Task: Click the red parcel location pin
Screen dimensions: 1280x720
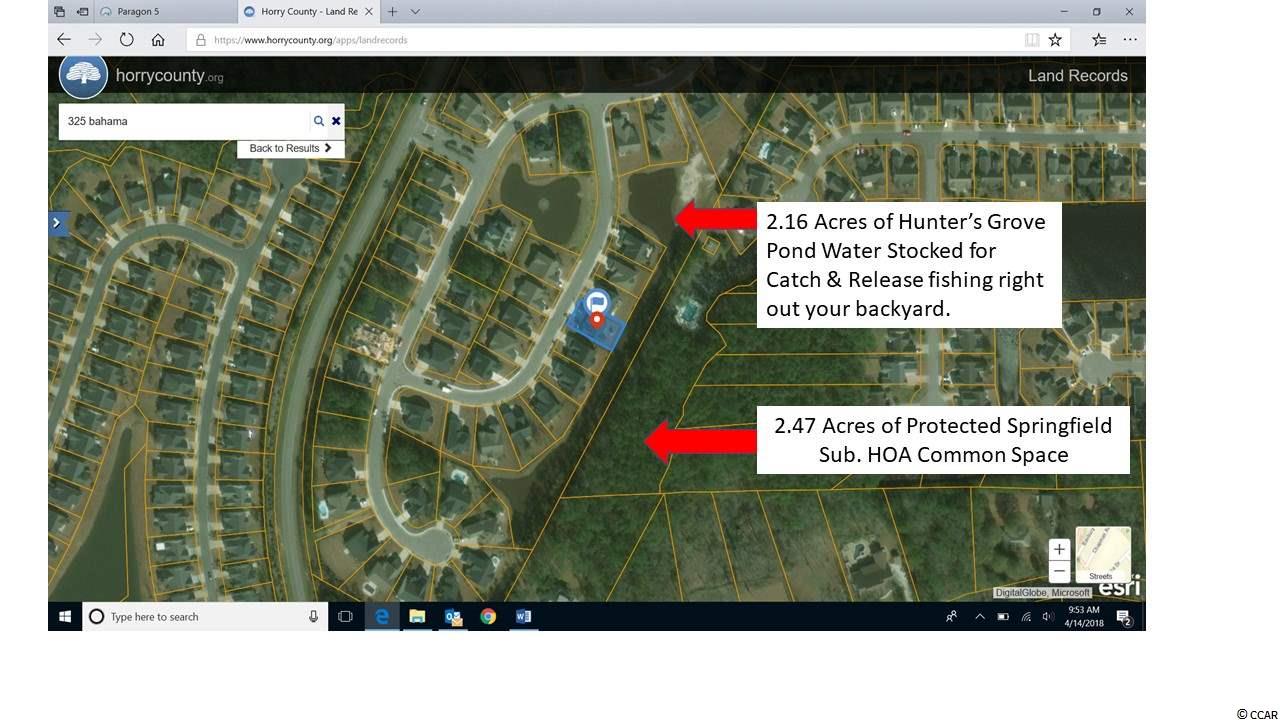Action: (597, 320)
